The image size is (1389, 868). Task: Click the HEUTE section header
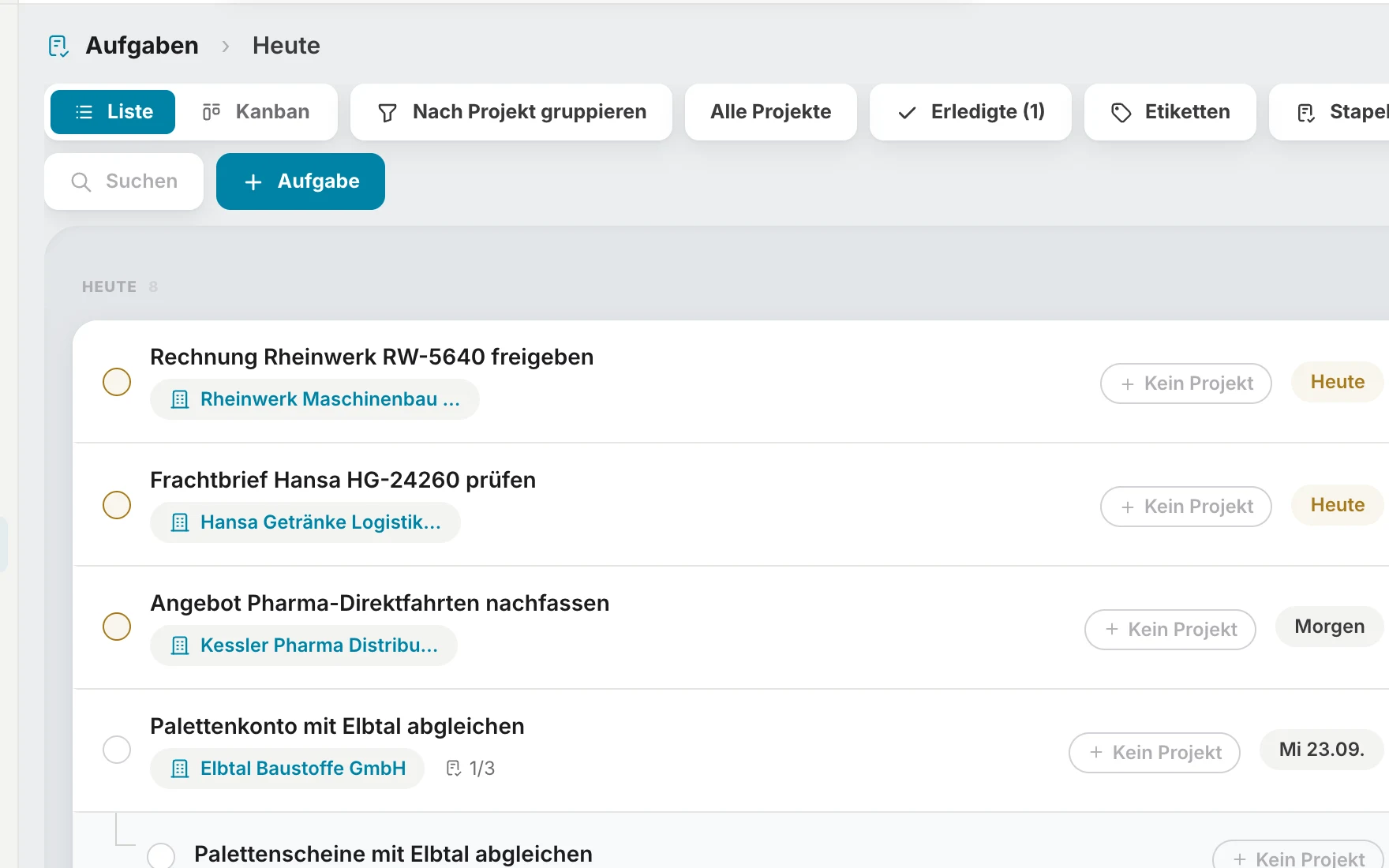[110, 287]
